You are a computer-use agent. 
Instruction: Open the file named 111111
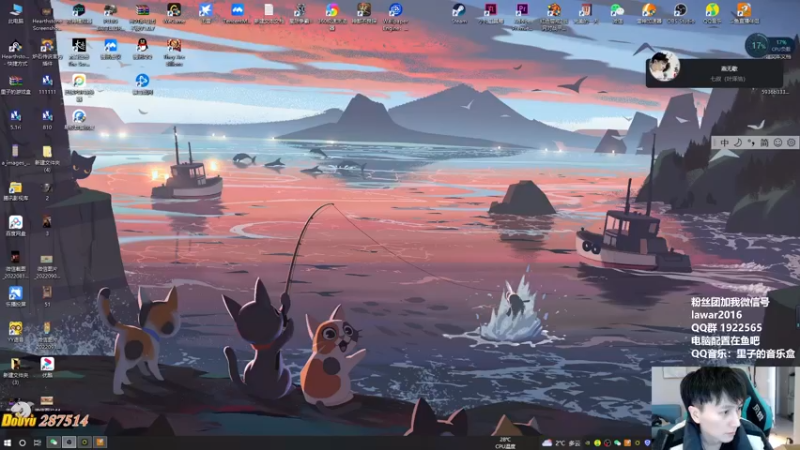tap(47, 85)
